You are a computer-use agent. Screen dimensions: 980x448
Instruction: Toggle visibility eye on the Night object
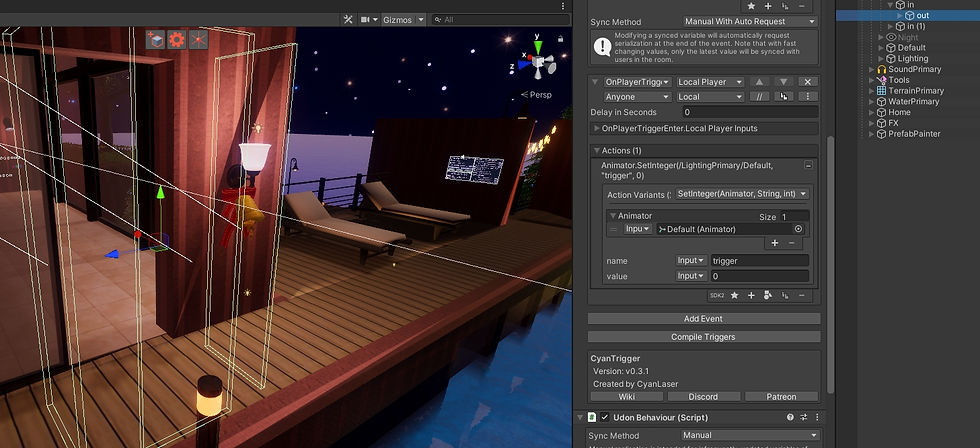coord(891,37)
